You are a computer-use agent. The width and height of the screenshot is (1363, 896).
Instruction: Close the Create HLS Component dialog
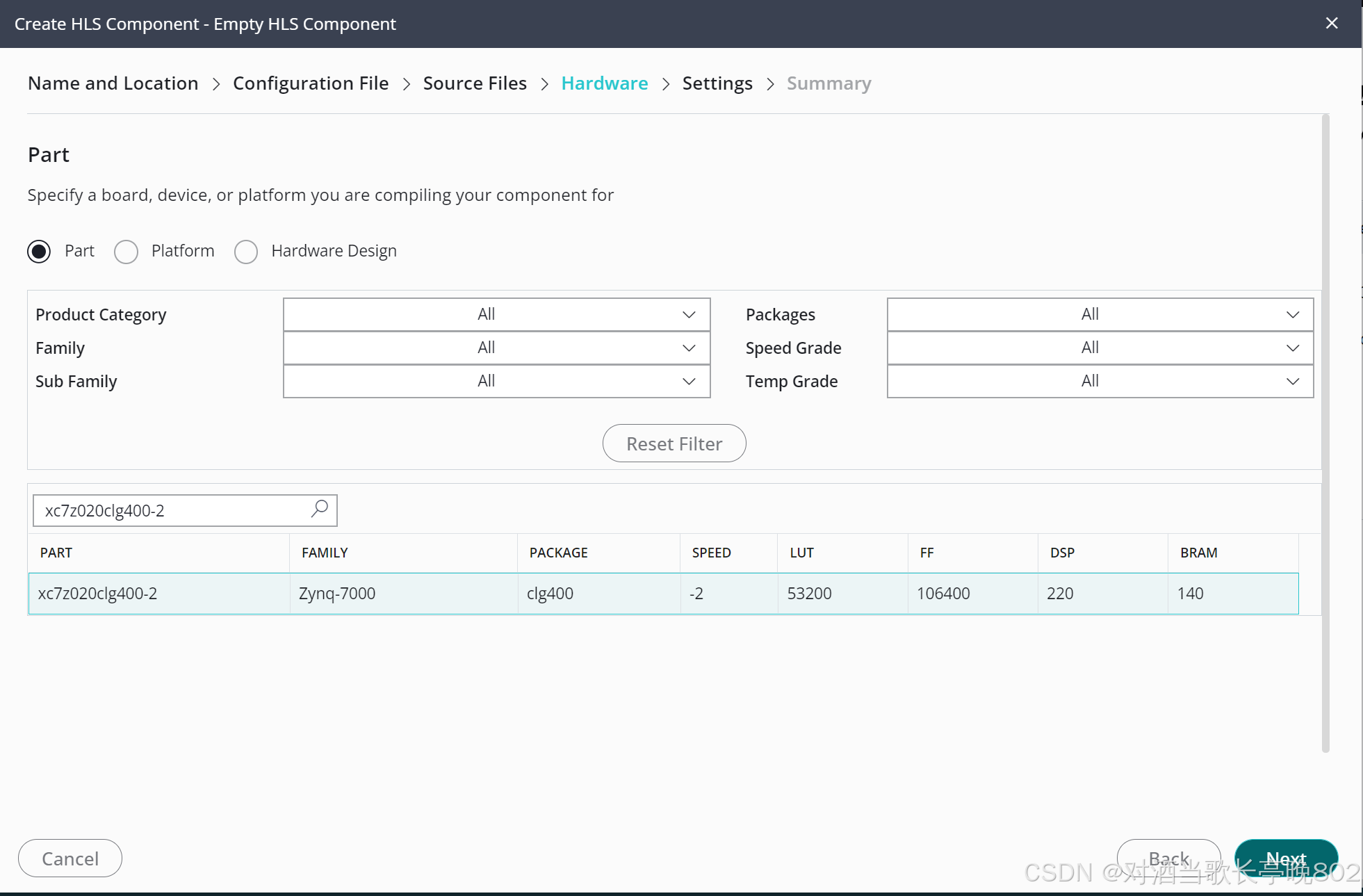(x=1331, y=24)
